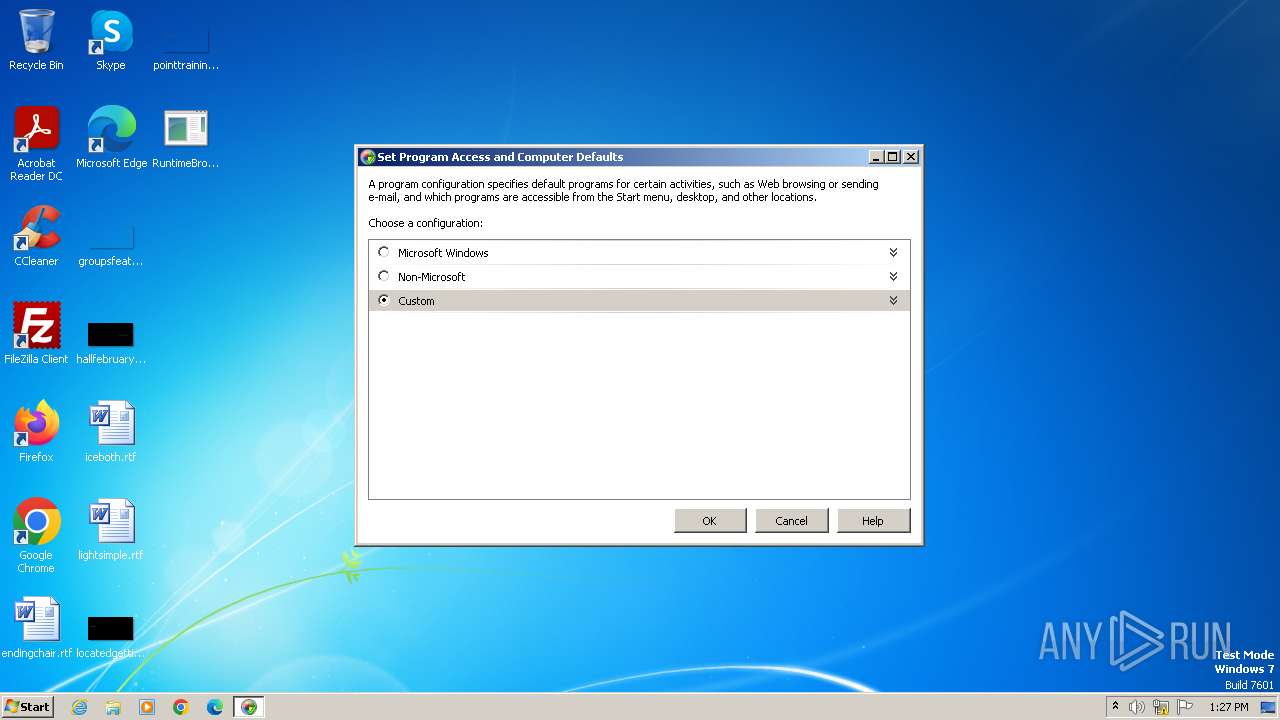Click the Cancel button

[791, 520]
